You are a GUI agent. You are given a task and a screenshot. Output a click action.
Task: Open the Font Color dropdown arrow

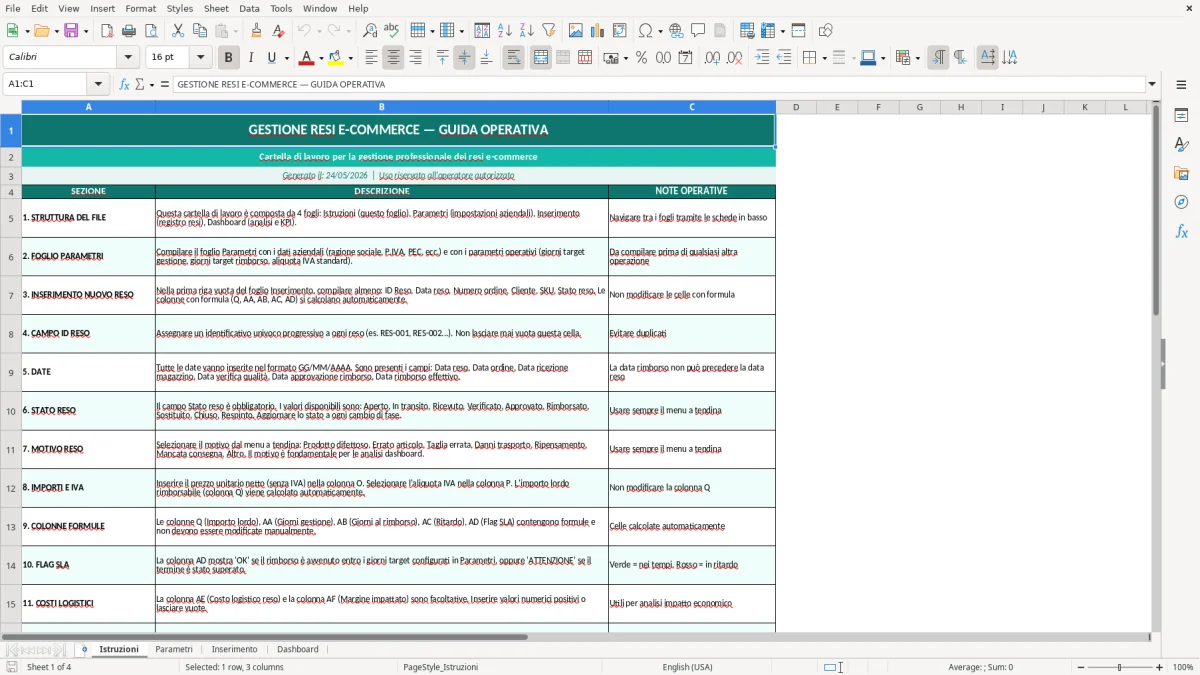click(321, 58)
